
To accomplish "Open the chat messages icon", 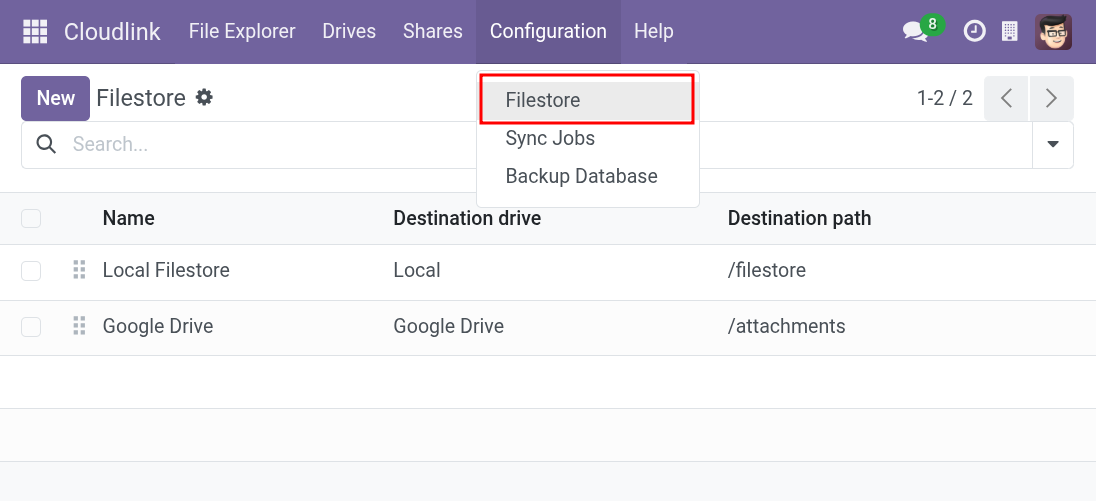I will click(x=916, y=32).
